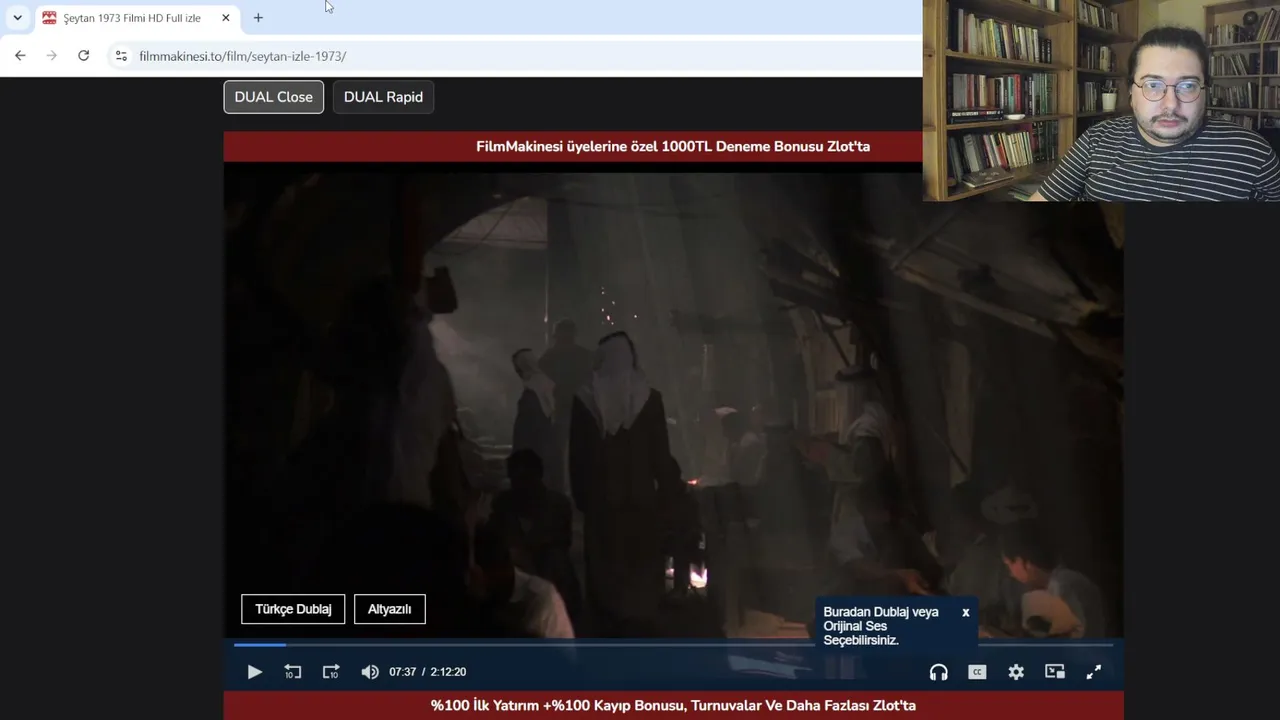Expand the tab search dropdown arrow

pyautogui.click(x=17, y=18)
